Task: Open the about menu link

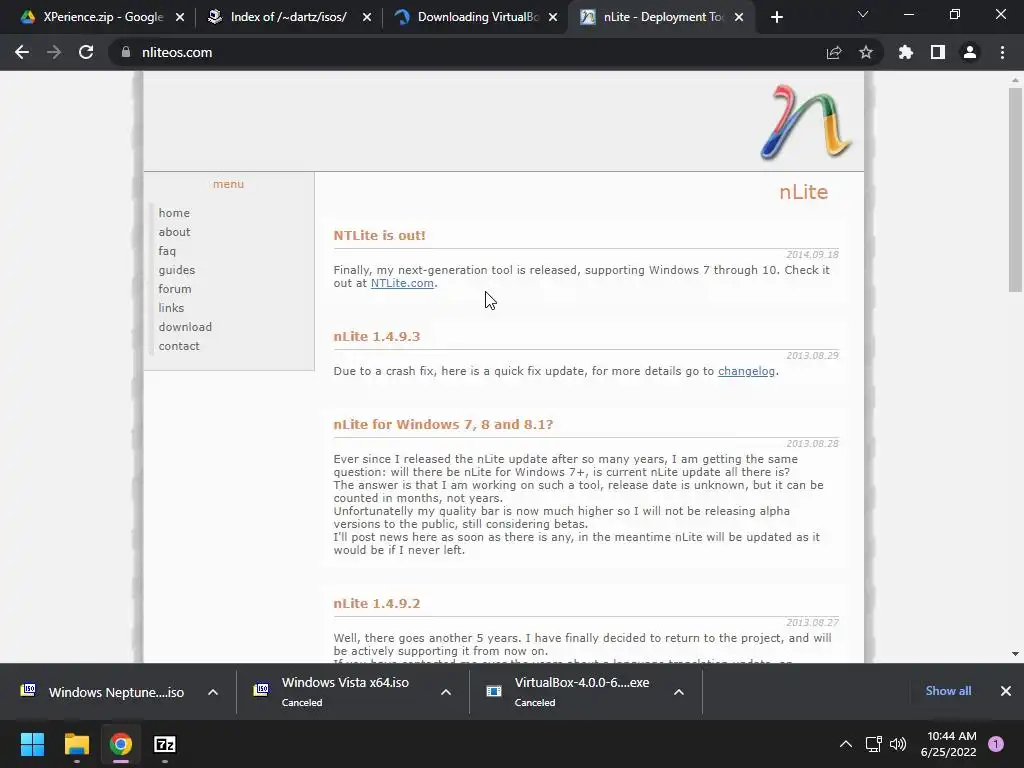Action: click(x=174, y=232)
